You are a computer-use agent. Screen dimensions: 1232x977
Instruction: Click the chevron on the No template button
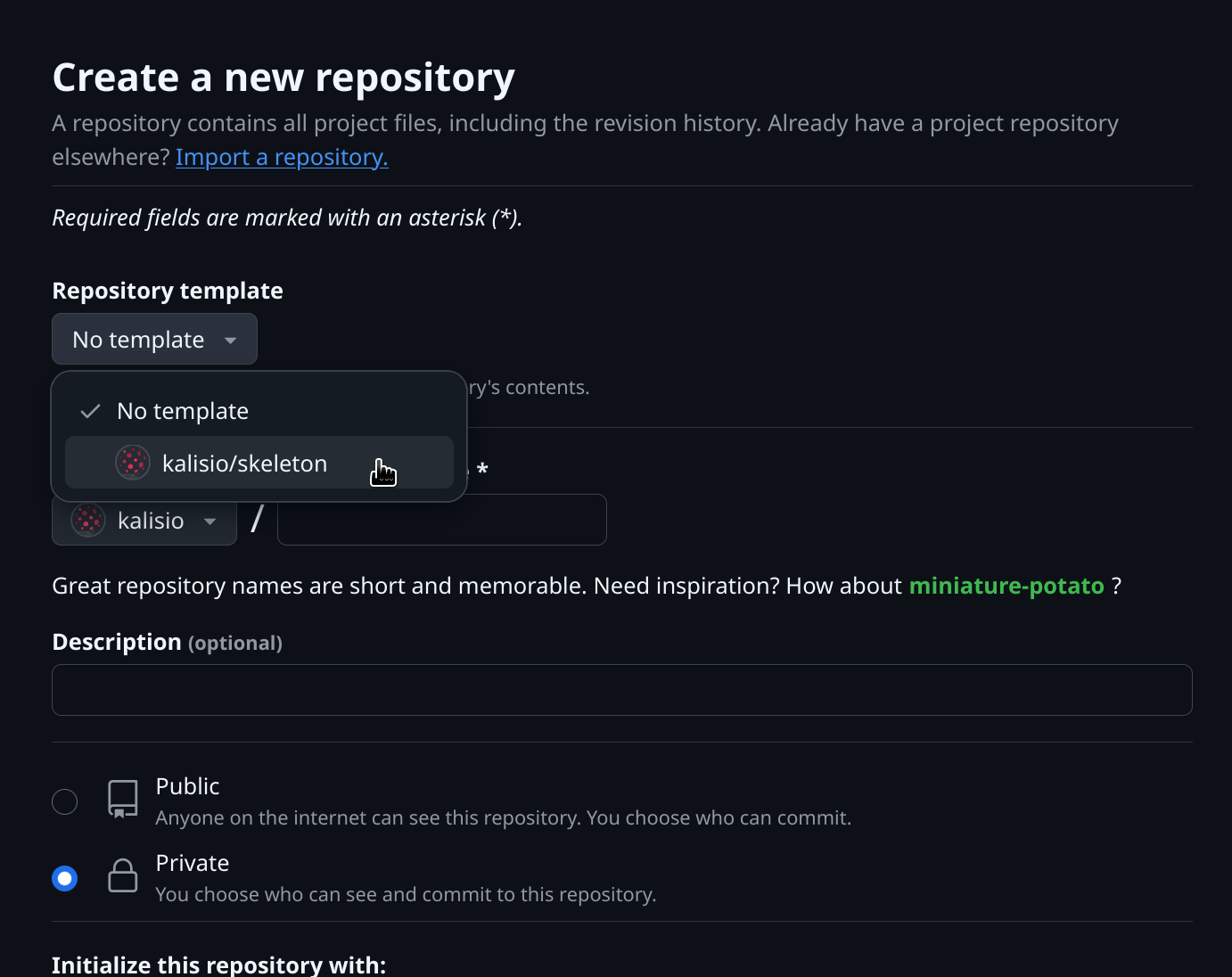229,340
